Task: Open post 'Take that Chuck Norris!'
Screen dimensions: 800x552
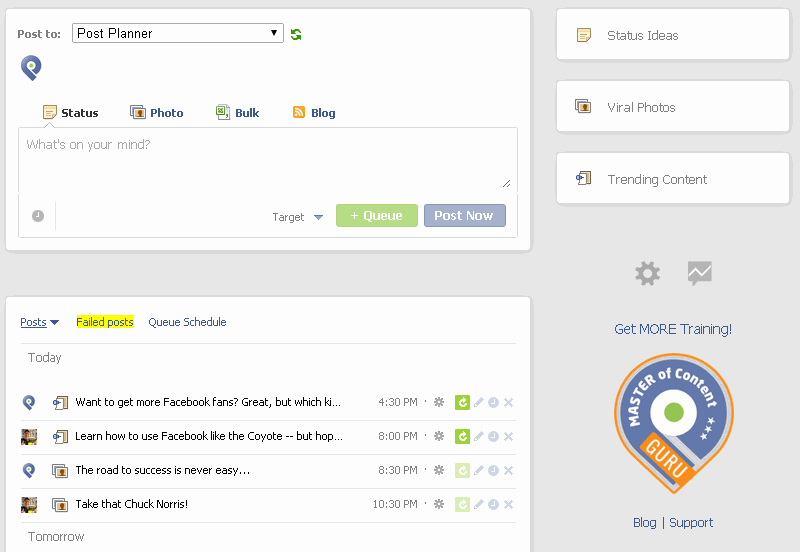Action: point(132,504)
